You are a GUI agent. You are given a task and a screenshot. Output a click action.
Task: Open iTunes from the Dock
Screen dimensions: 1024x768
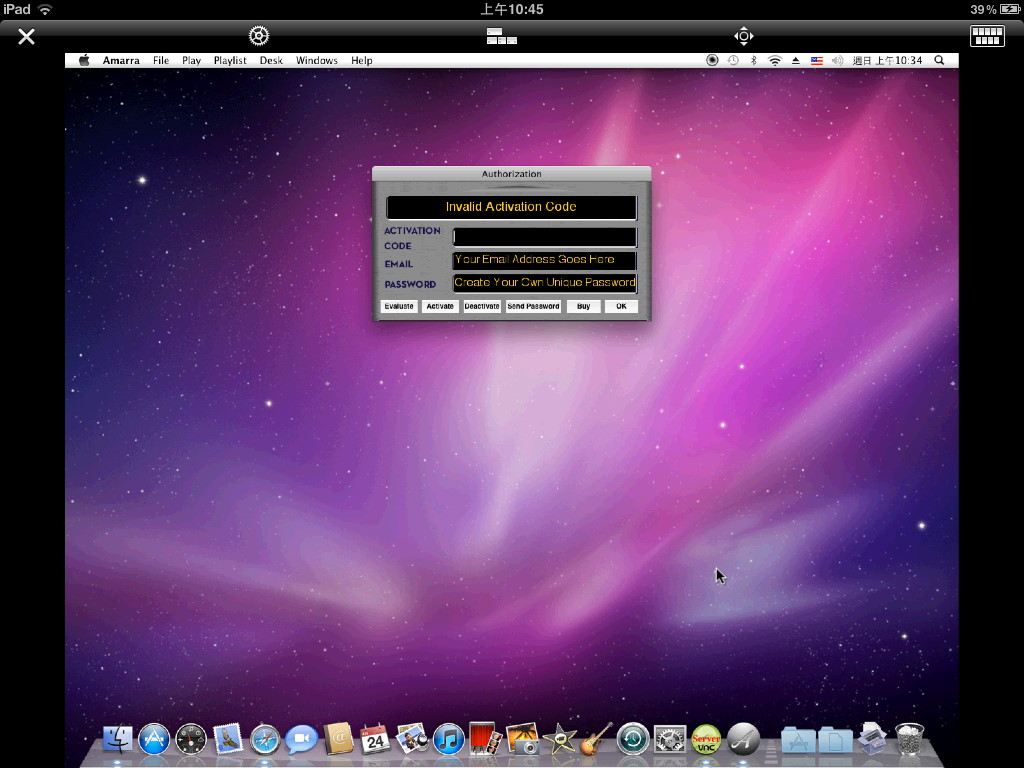click(x=449, y=739)
